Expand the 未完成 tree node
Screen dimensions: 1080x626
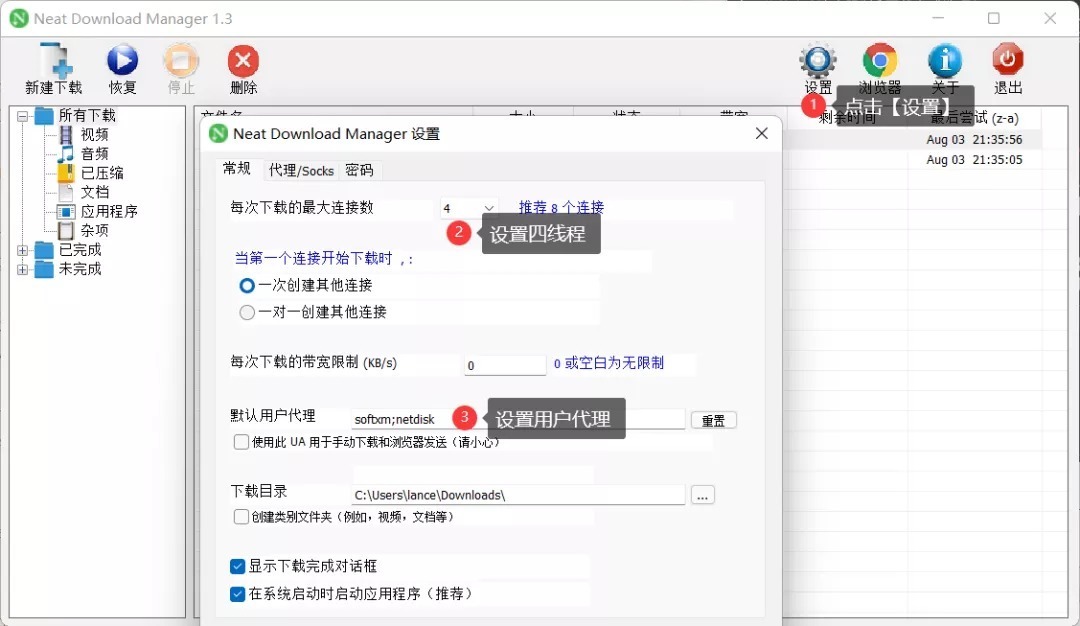[x=23, y=269]
